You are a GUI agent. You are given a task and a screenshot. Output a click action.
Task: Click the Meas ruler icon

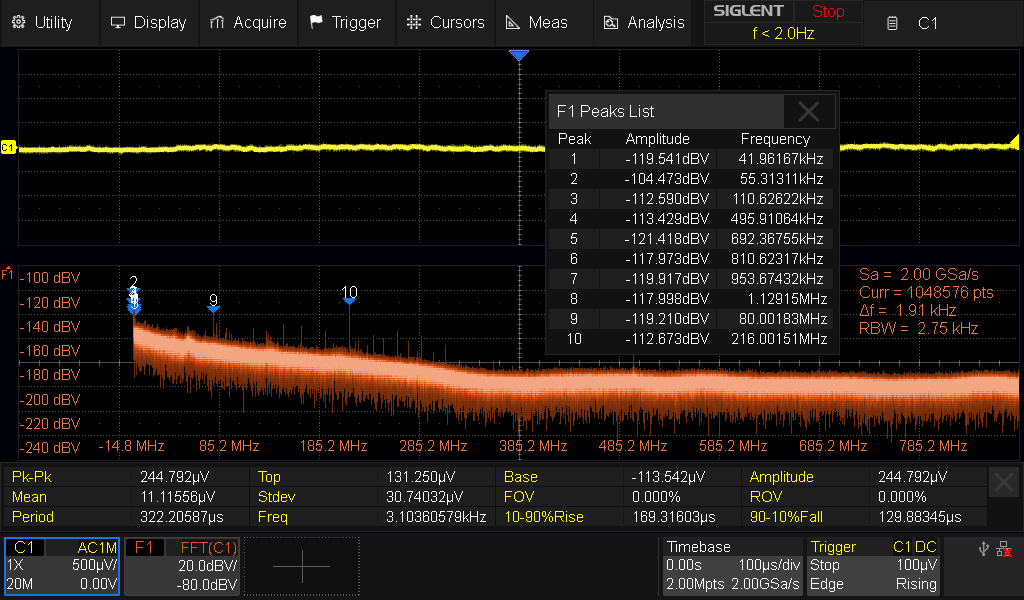click(x=512, y=22)
